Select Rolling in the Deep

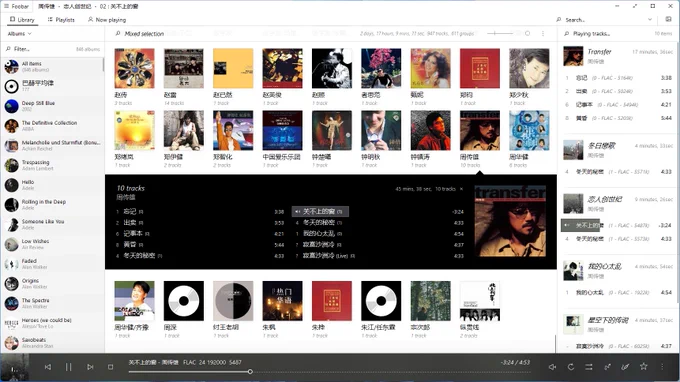[52, 205]
